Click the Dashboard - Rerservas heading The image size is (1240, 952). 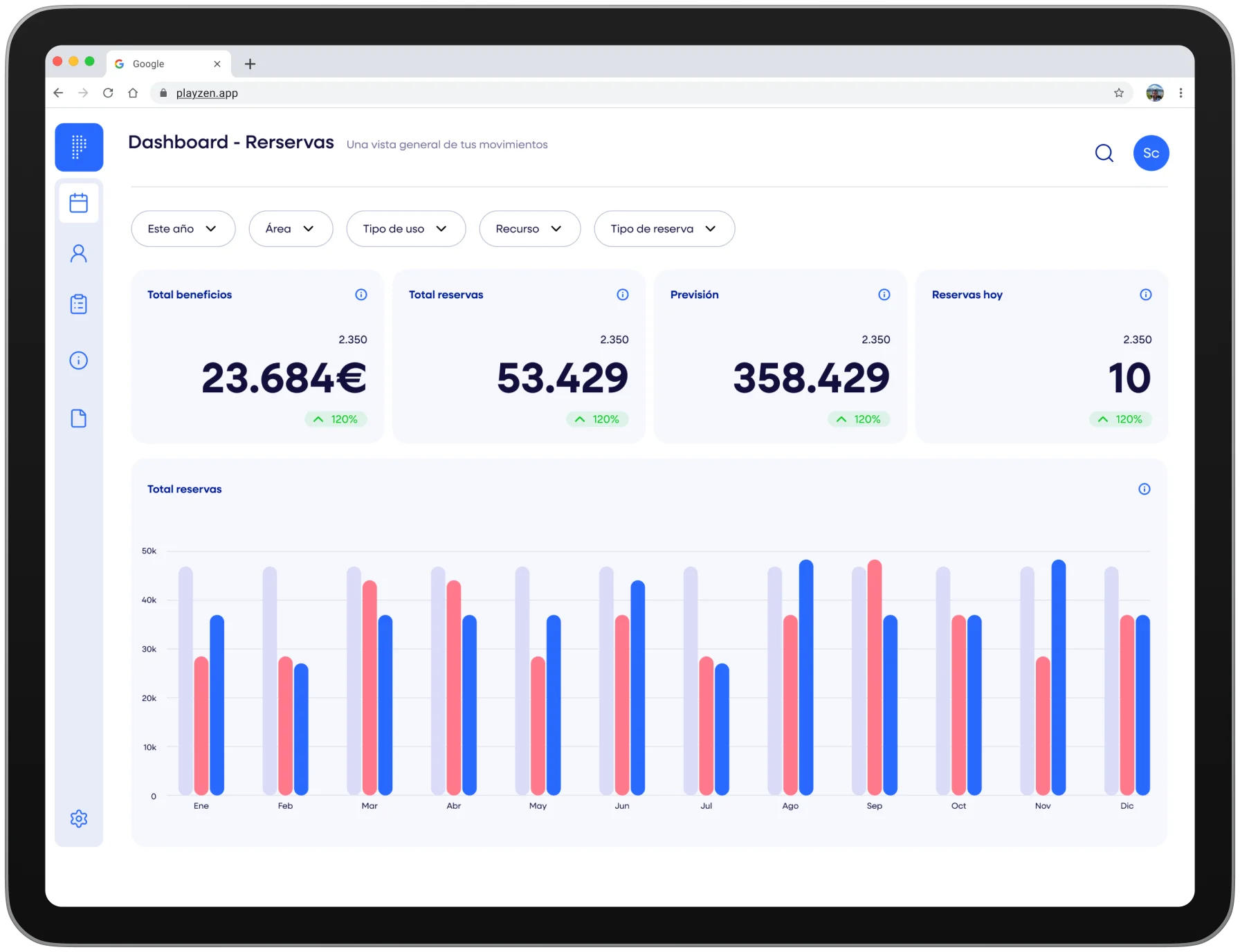pos(231,142)
